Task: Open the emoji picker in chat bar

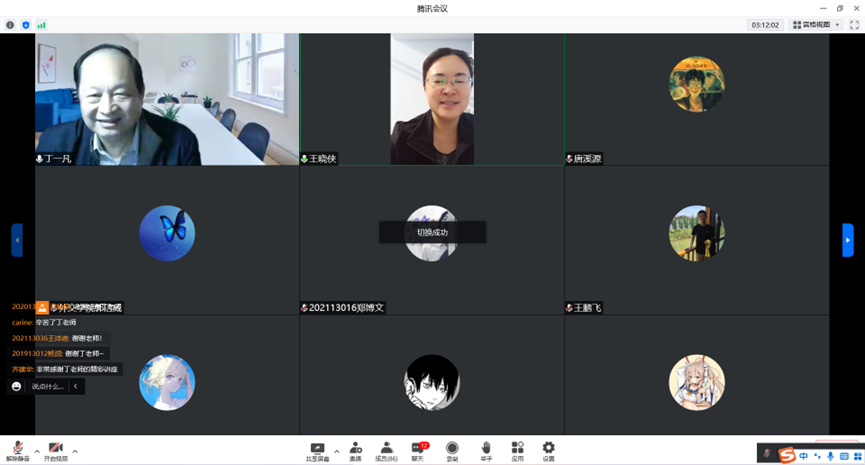Action: coord(17,386)
